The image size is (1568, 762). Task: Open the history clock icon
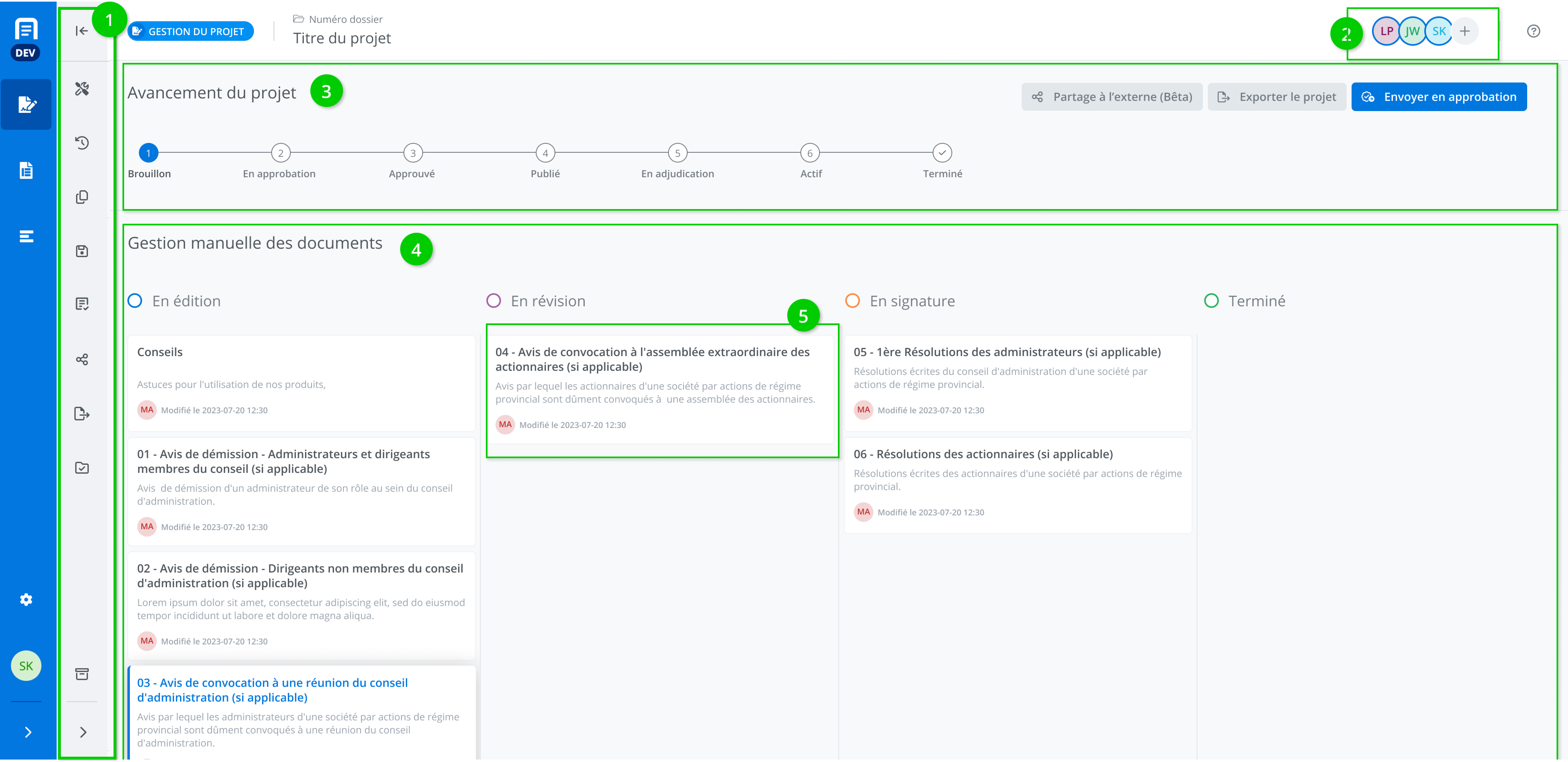[x=82, y=143]
